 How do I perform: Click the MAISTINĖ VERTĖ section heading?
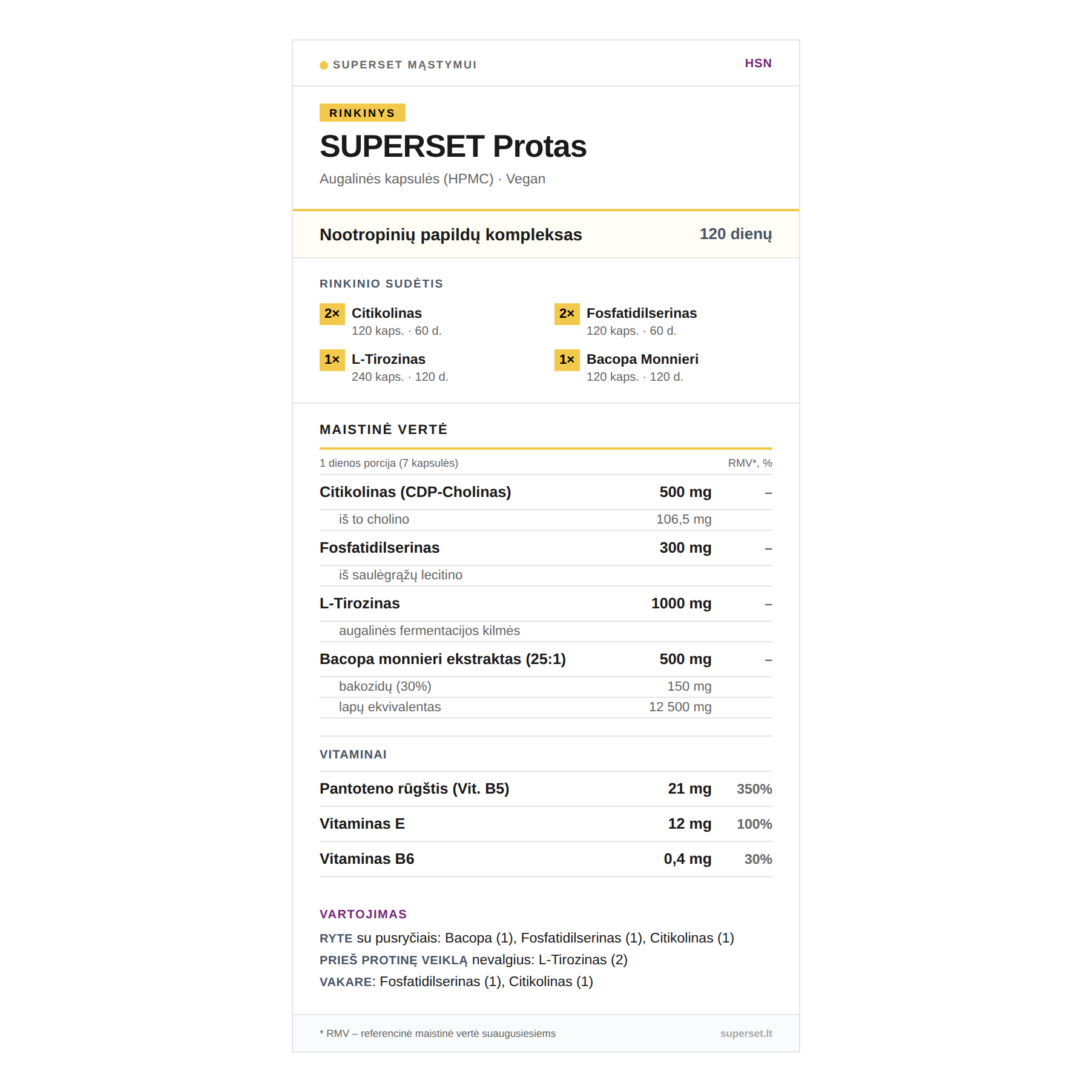tap(383, 430)
